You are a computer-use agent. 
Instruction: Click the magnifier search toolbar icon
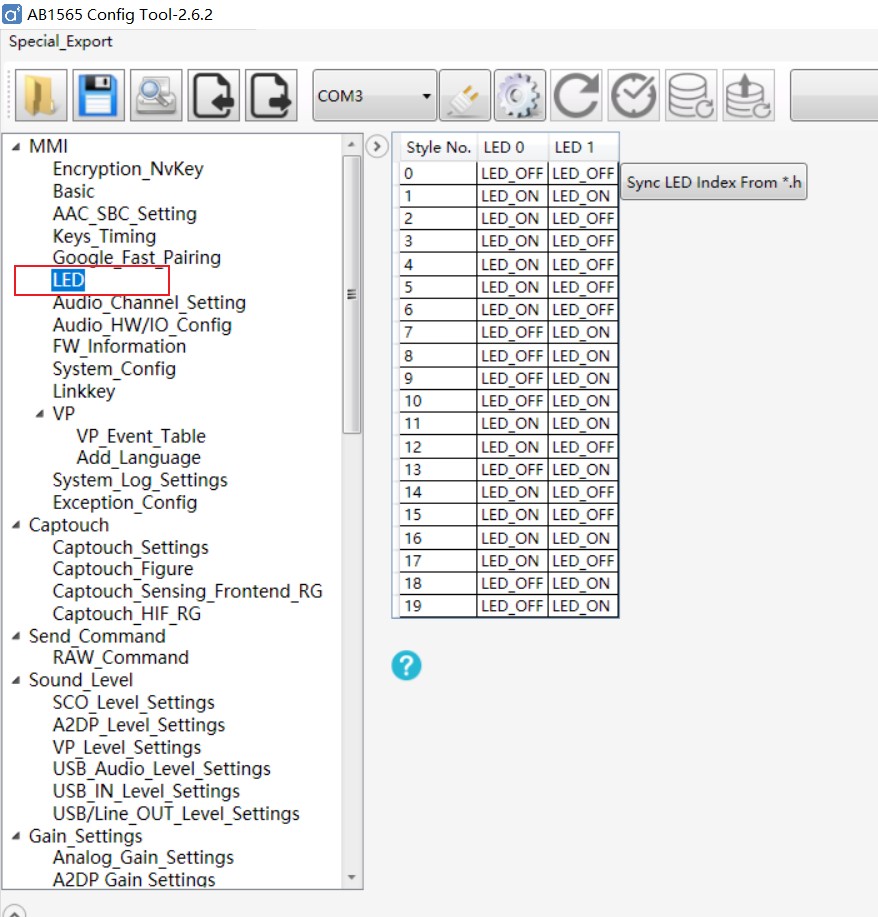click(155, 97)
